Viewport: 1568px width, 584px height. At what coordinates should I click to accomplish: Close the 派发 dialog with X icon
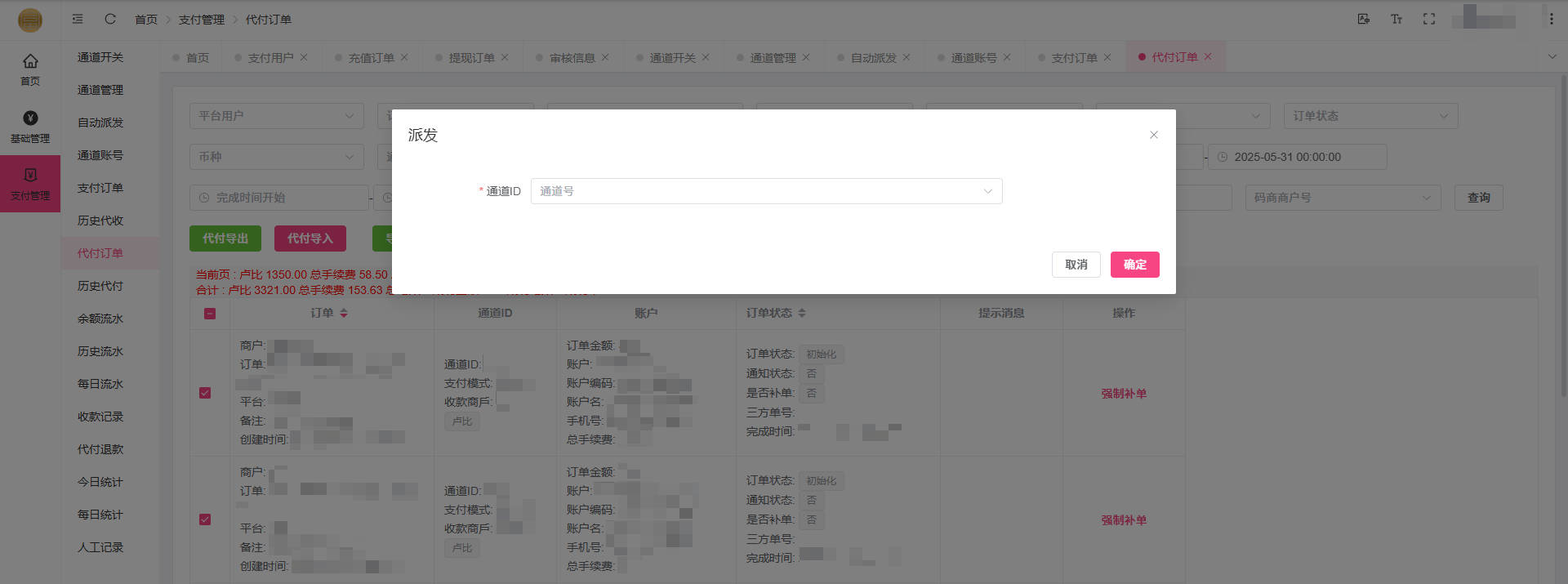point(1153,135)
